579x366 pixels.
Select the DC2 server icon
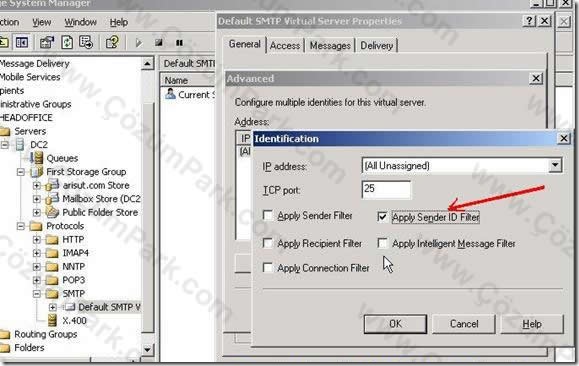[20, 144]
